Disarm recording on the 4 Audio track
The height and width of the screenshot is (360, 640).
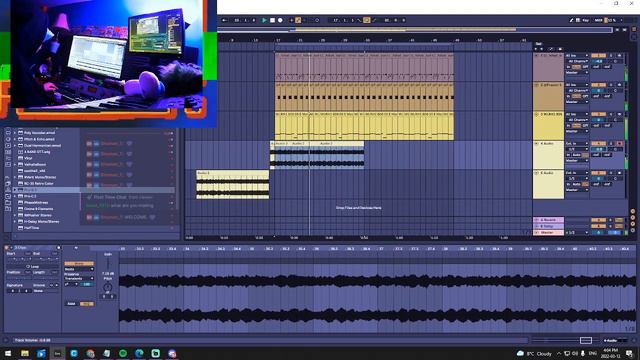pos(620,144)
